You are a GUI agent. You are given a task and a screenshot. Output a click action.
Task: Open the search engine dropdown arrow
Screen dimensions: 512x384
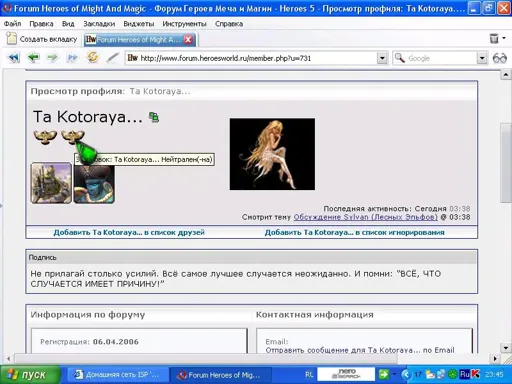point(482,58)
